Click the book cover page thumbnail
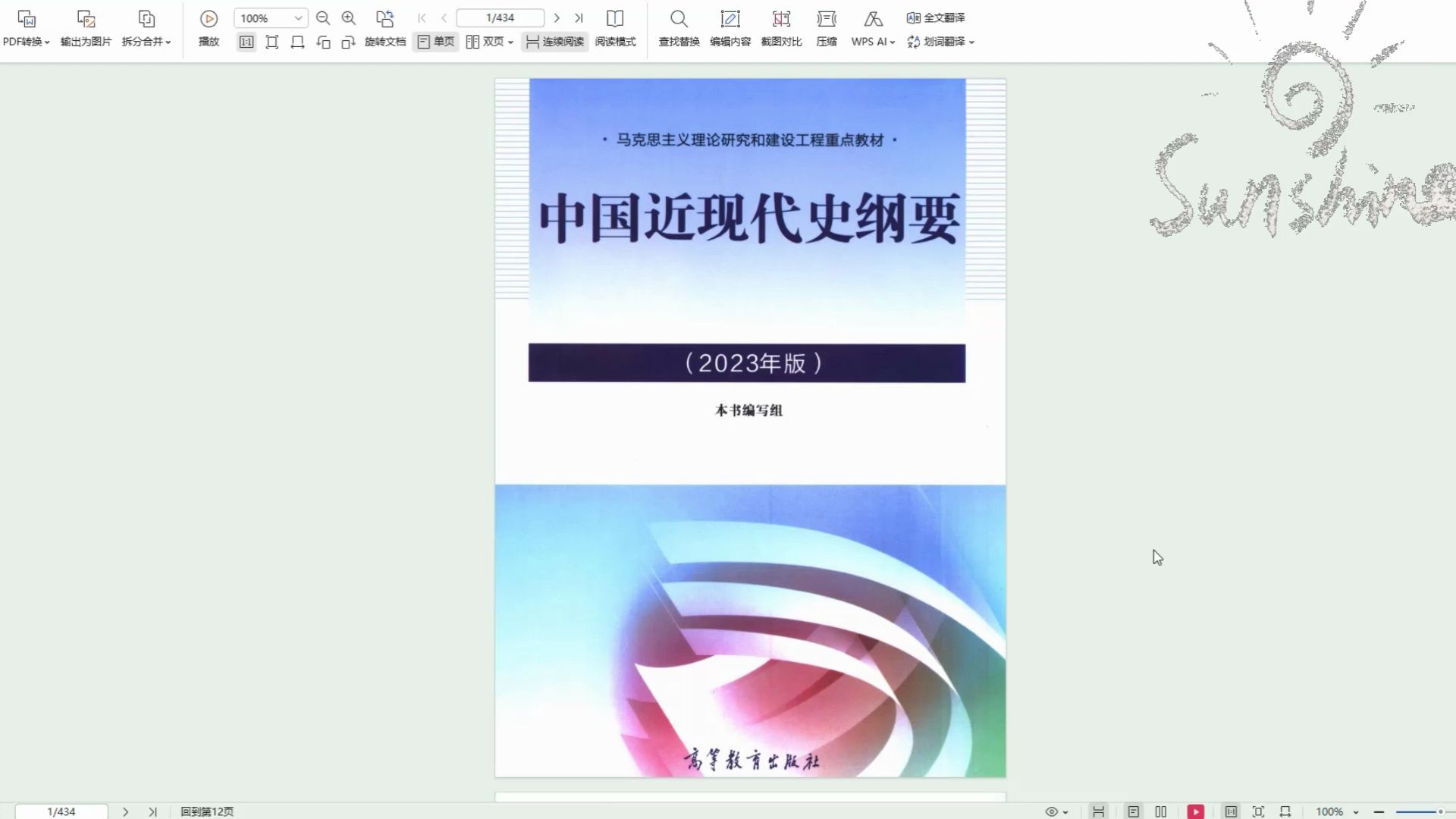Image resolution: width=1456 pixels, height=819 pixels. click(x=751, y=428)
